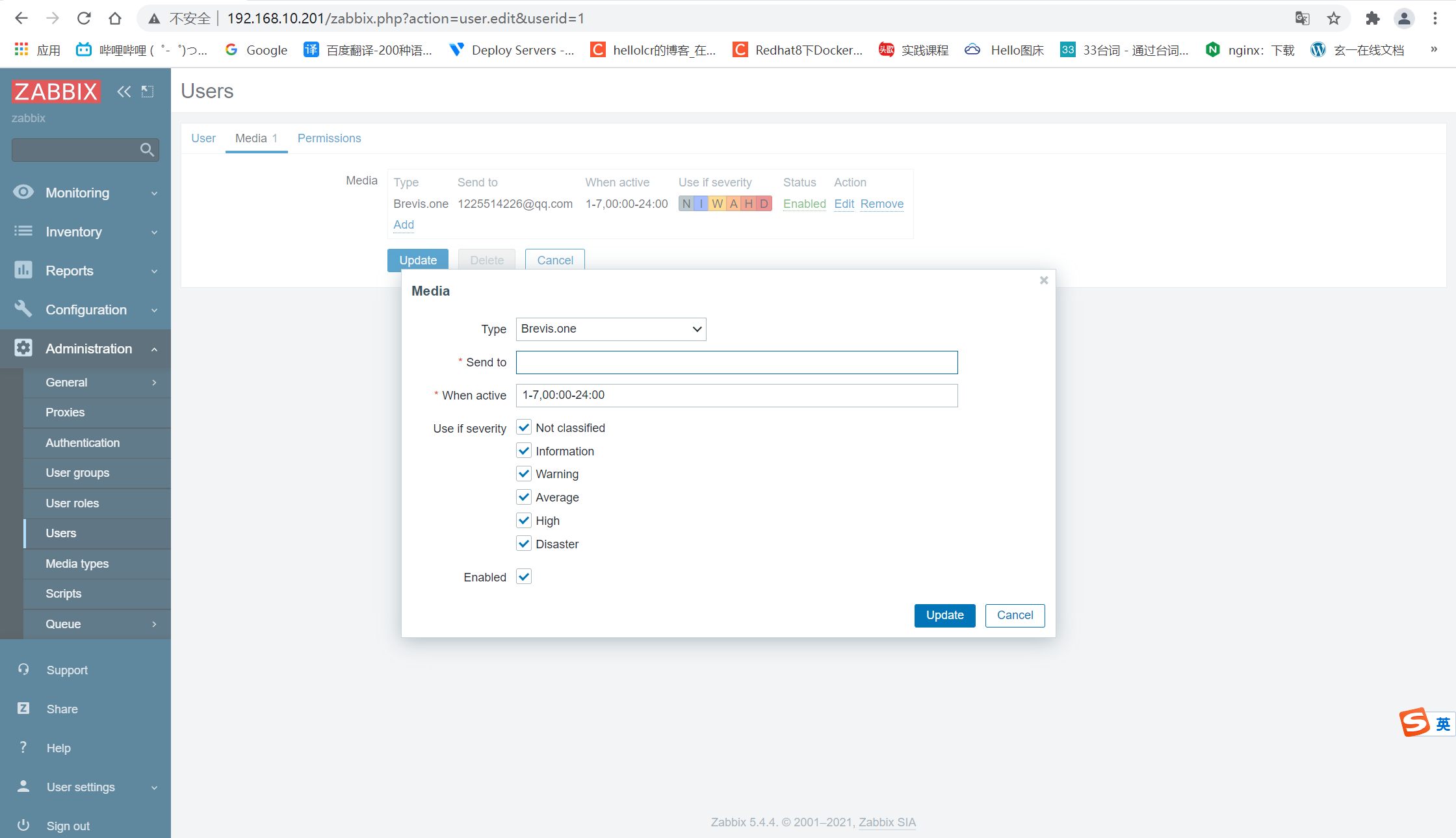Click the Monitoring eye icon
This screenshot has height=838, width=1456.
[23, 192]
